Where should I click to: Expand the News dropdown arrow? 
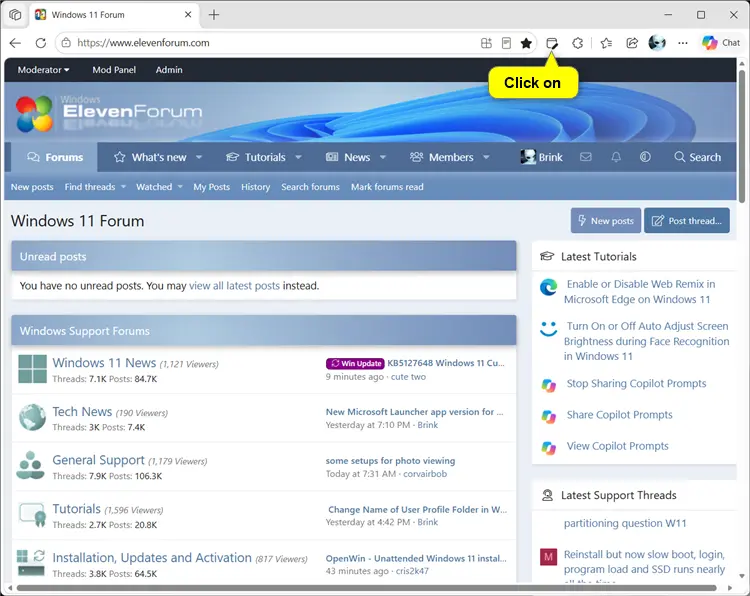(383, 157)
